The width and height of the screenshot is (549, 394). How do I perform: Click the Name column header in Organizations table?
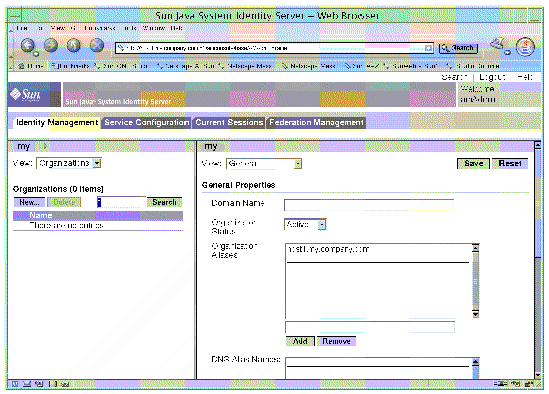41,215
